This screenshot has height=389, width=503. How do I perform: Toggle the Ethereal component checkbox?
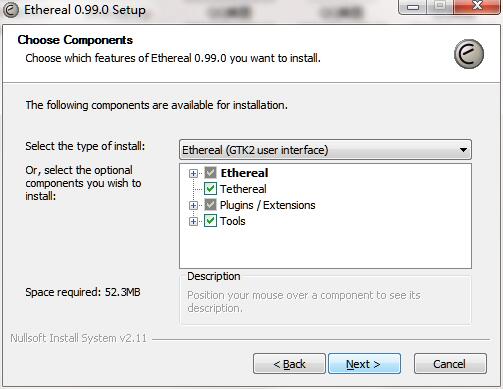tap(210, 173)
